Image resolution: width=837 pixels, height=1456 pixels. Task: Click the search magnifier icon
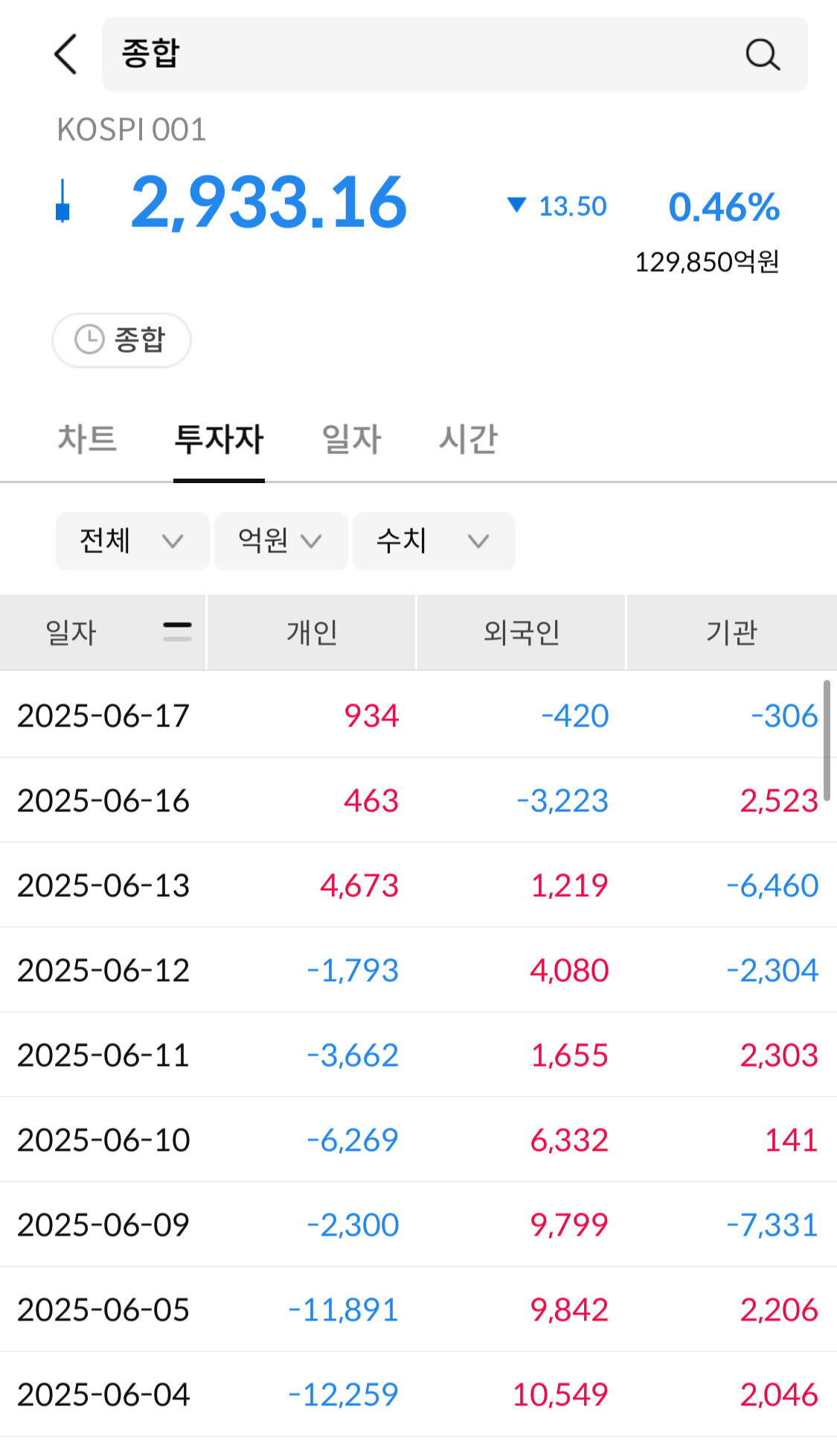(763, 54)
